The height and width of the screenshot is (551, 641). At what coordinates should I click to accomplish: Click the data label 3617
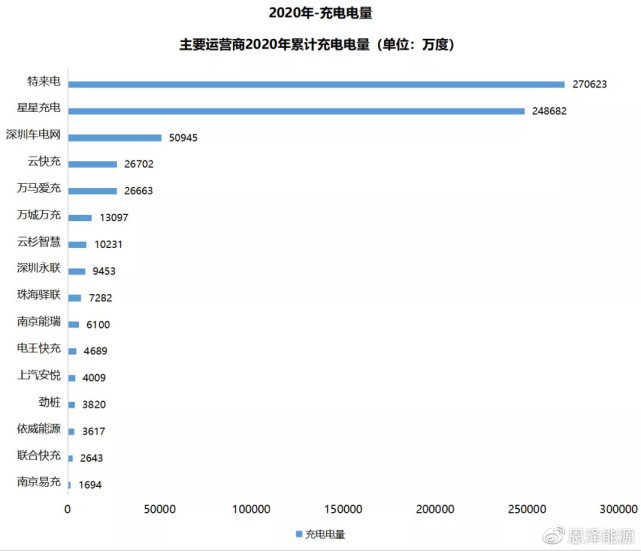94,432
